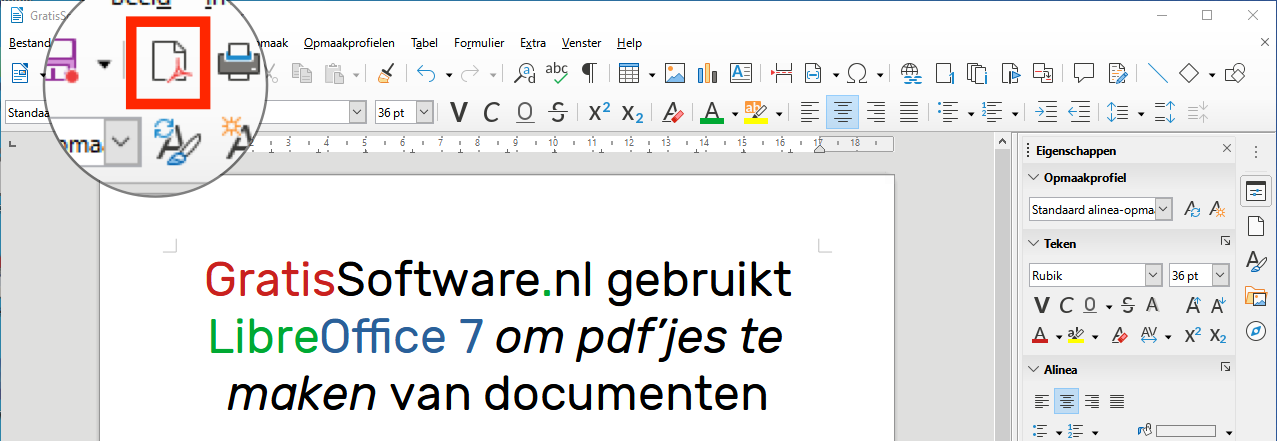The width and height of the screenshot is (1277, 441).
Task: Insert a chart from the toolbar
Action: 708,74
